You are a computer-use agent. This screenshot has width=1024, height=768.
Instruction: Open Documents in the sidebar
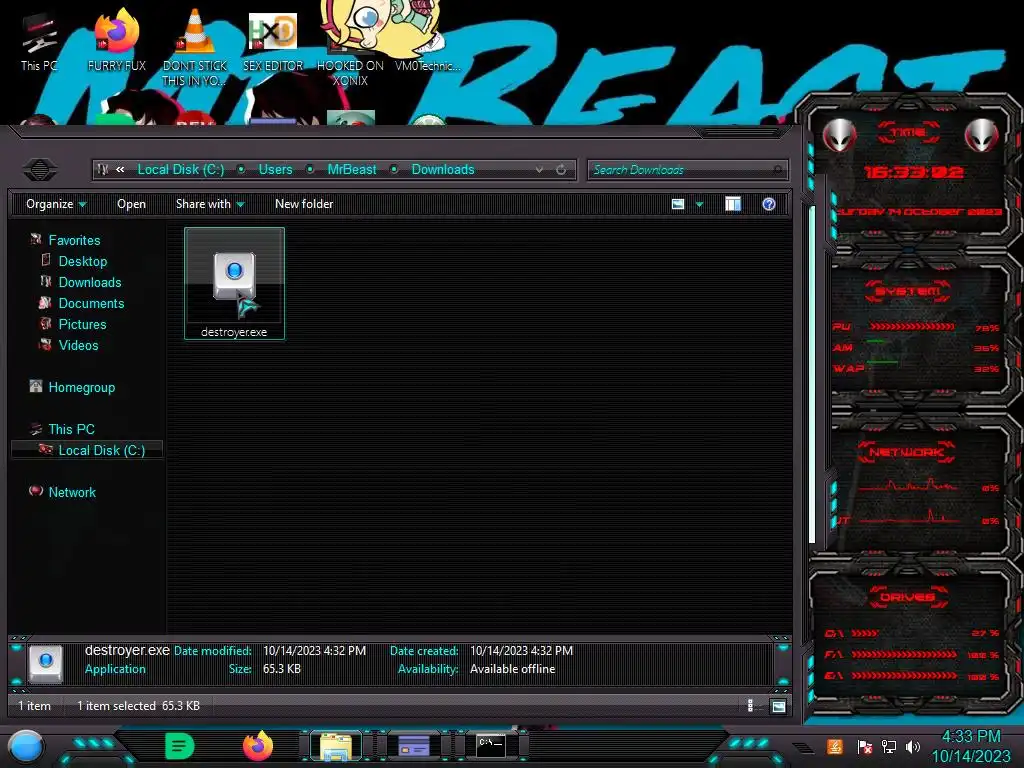point(91,303)
